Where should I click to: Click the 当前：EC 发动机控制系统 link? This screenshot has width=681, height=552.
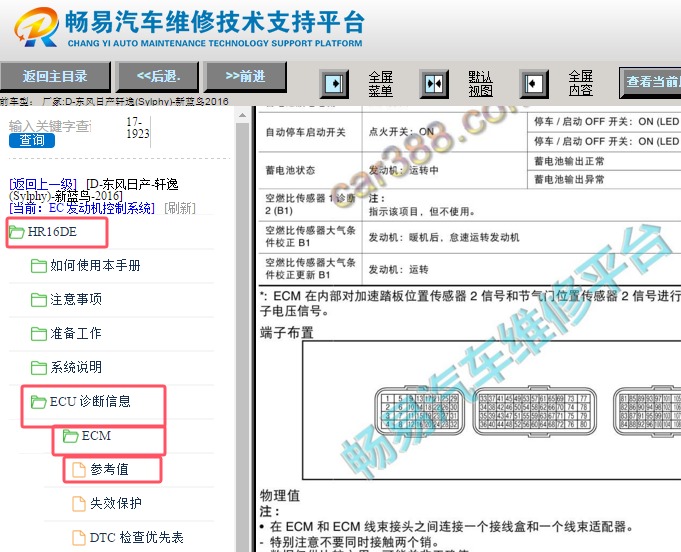click(x=82, y=208)
